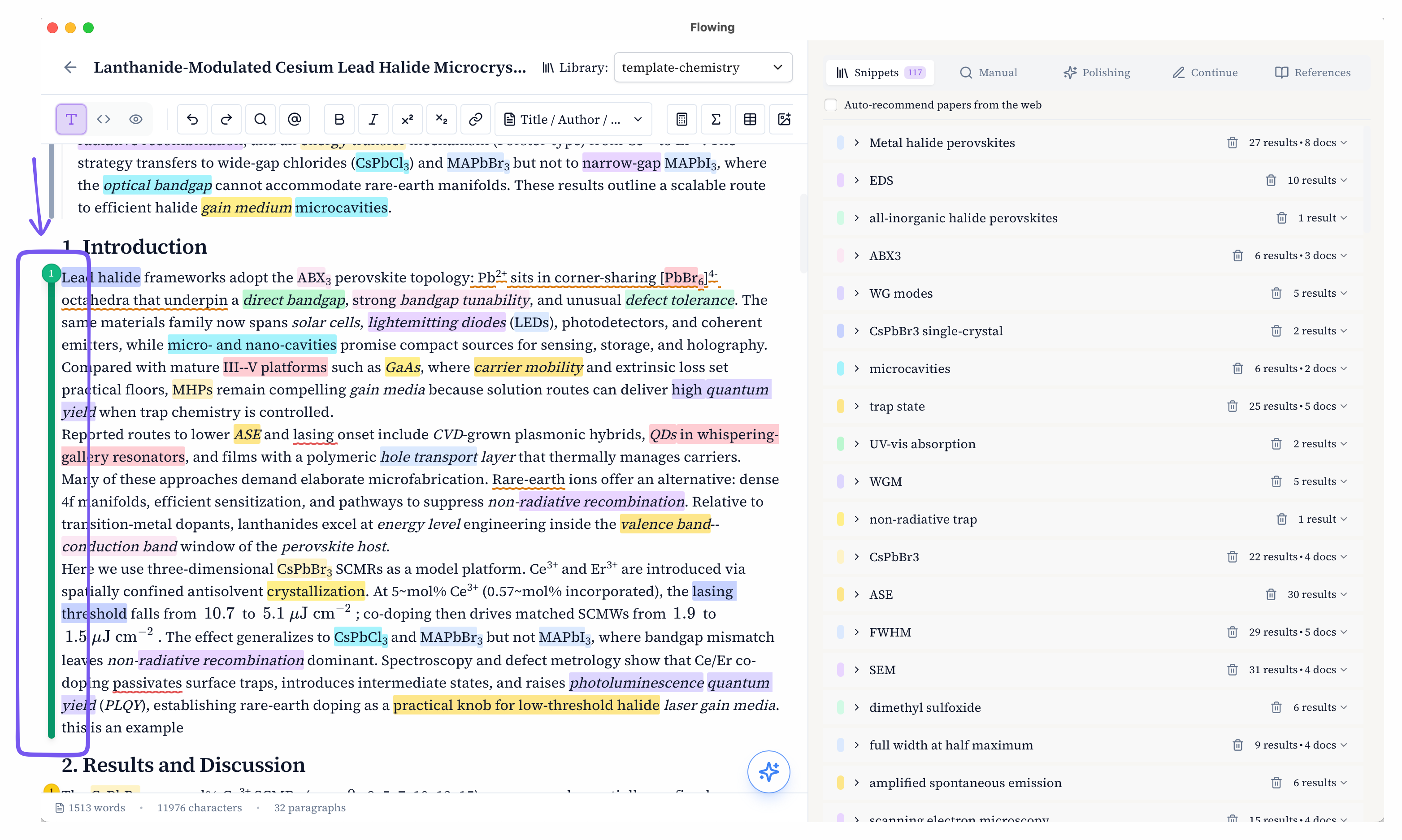The image size is (1402, 840).
Task: Toggle bold formatting
Action: pyautogui.click(x=339, y=119)
